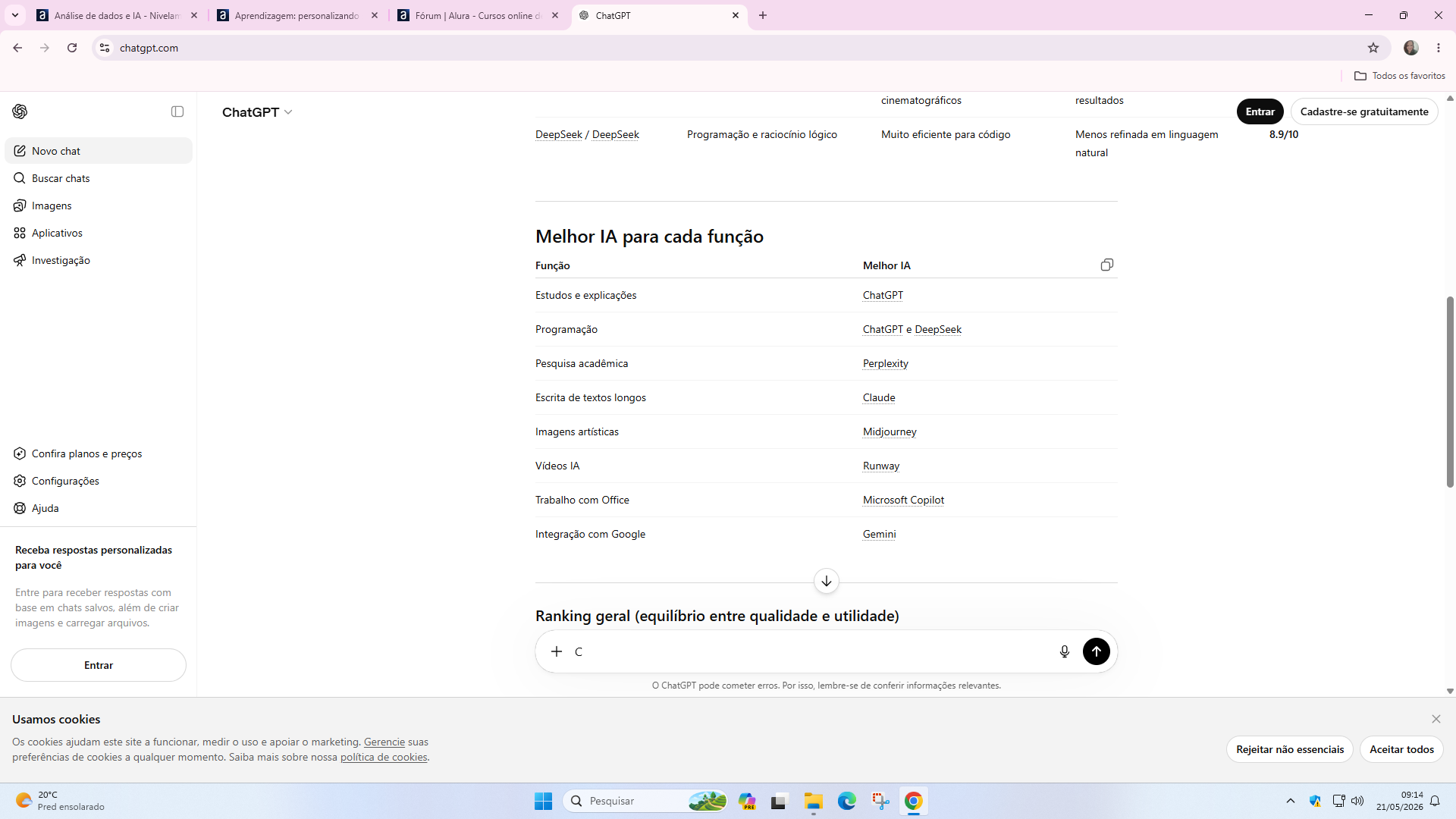
Task: Click Aceitar todos cookies button
Action: [x=1401, y=749]
